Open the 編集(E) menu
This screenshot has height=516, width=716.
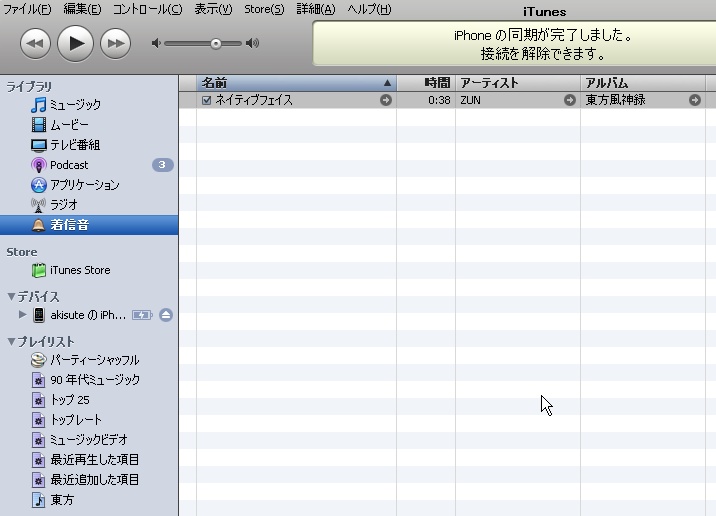click(x=82, y=9)
